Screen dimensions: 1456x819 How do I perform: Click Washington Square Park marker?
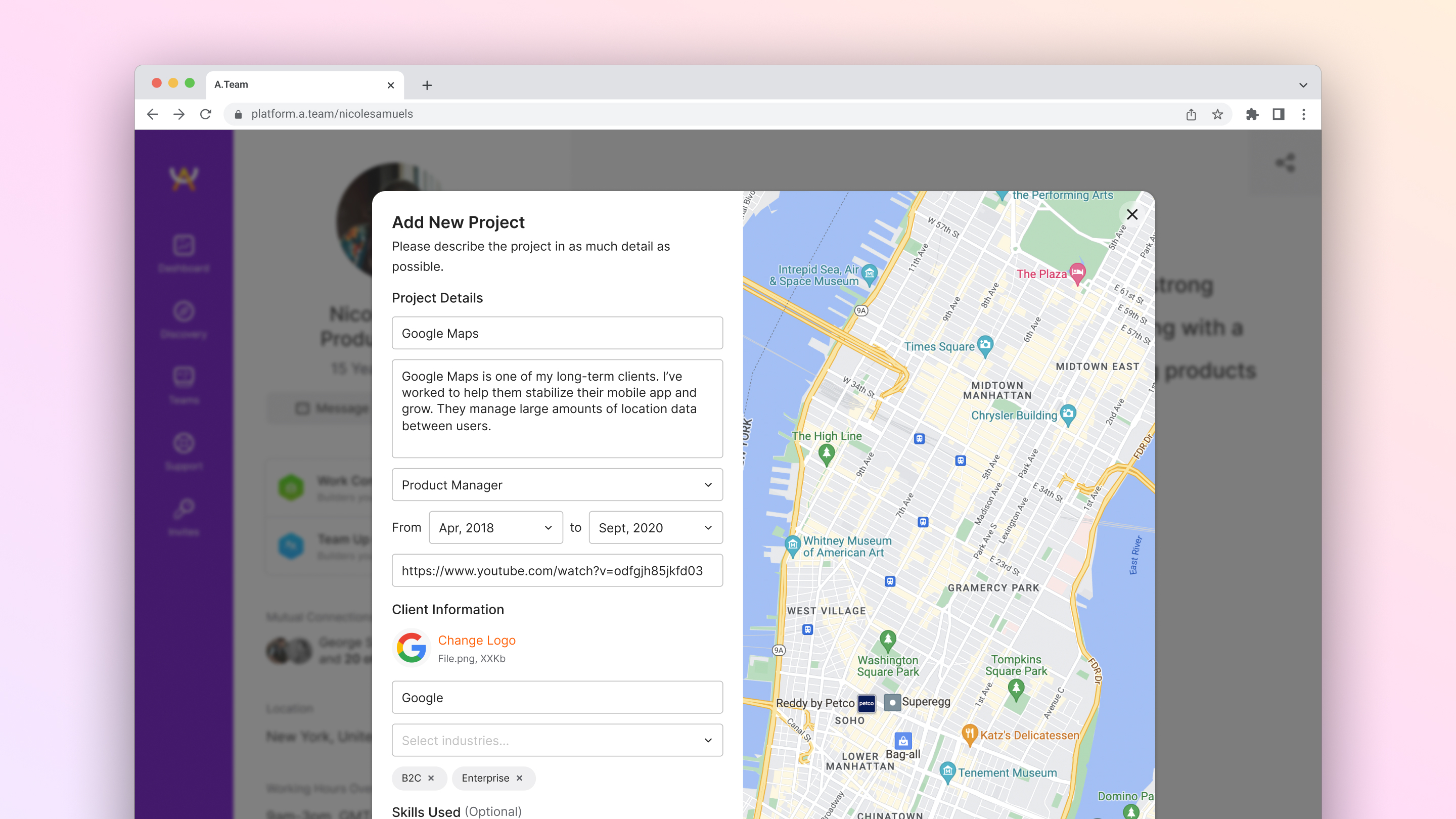[887, 641]
